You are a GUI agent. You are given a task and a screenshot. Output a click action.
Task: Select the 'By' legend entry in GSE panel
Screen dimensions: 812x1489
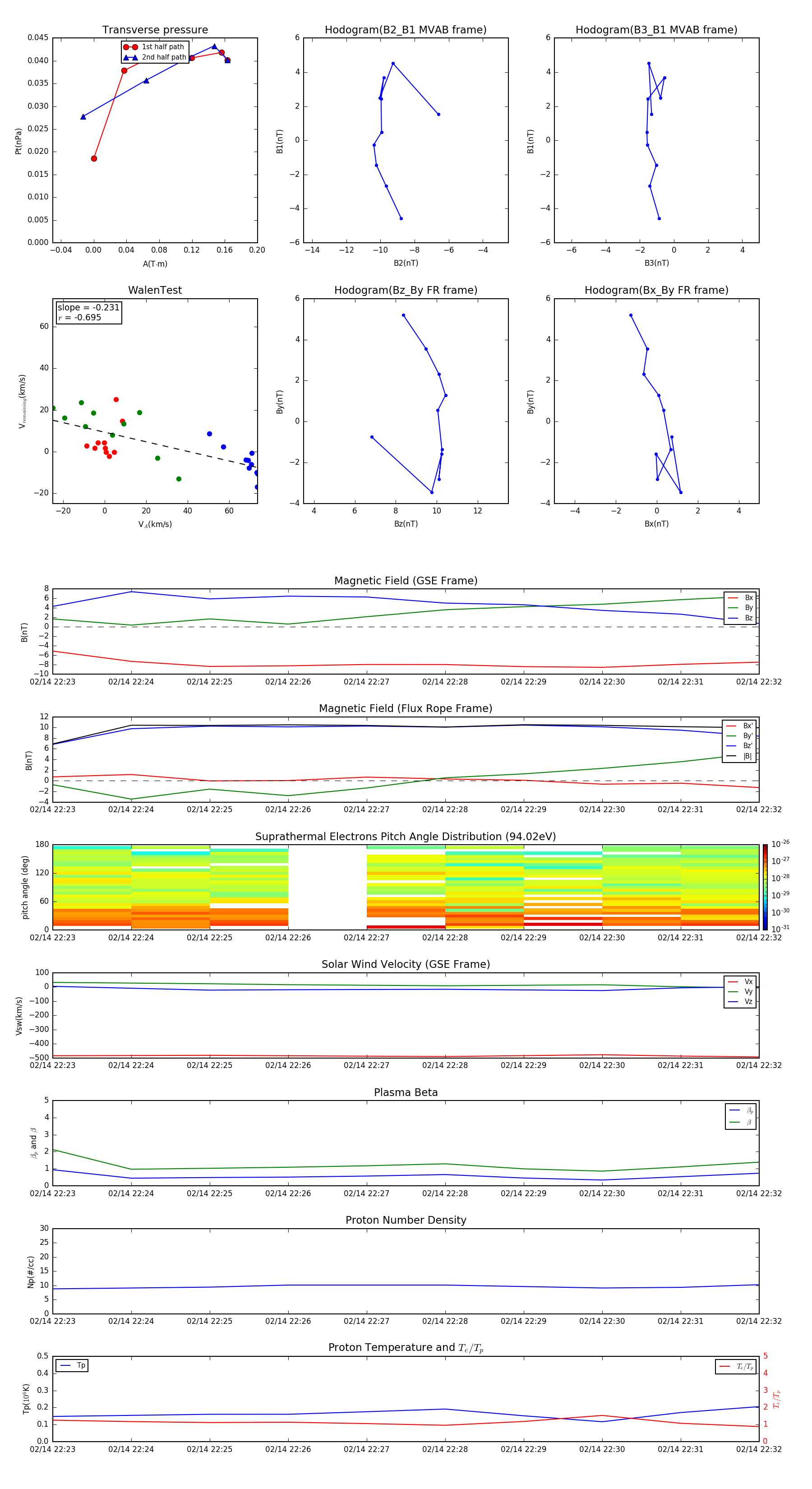(x=740, y=607)
